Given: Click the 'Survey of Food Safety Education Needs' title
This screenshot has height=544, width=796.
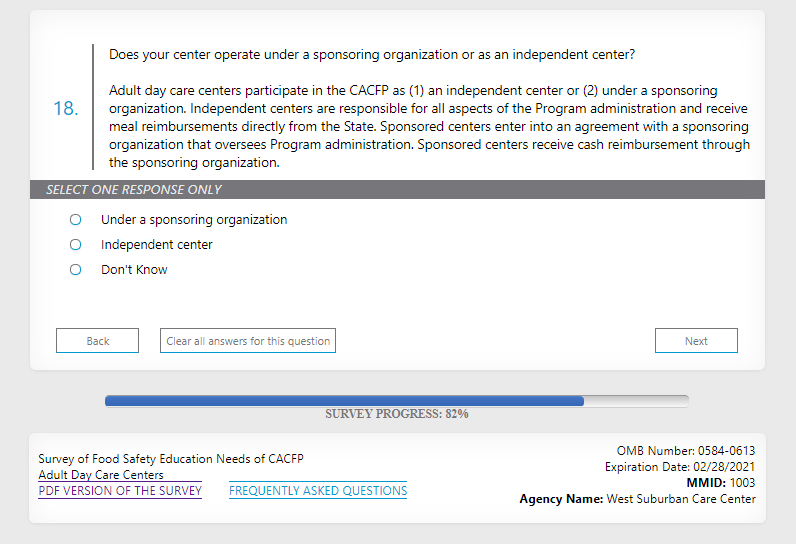Looking at the screenshot, I should coord(171,459).
